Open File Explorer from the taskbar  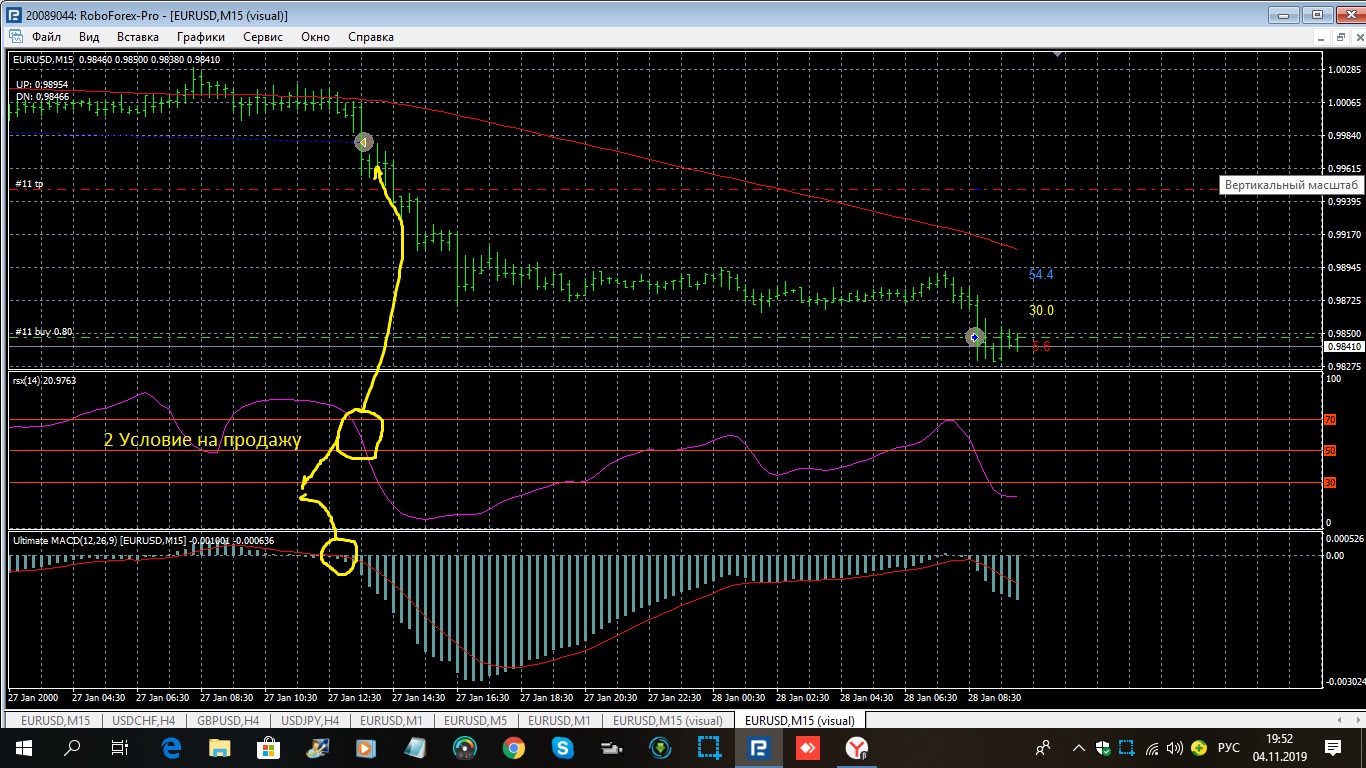tap(219, 747)
